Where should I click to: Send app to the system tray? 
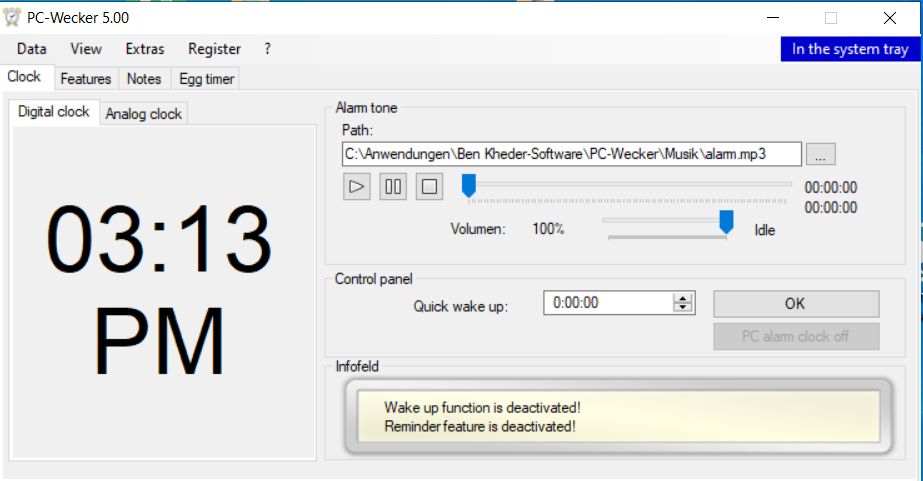point(849,49)
